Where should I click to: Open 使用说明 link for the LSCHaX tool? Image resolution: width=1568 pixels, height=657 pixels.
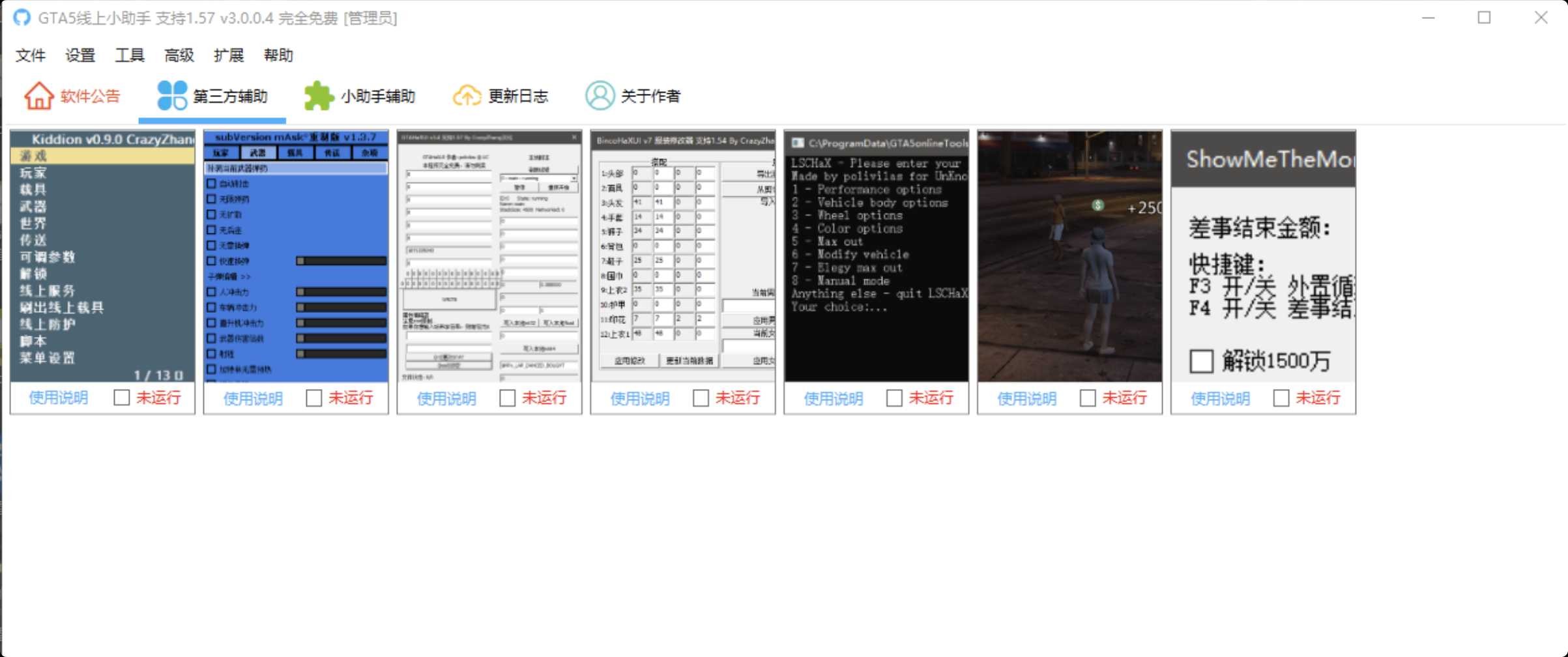coord(834,398)
